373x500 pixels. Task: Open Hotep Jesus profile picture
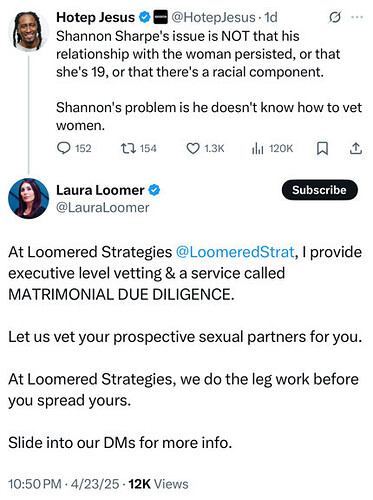coord(28,32)
